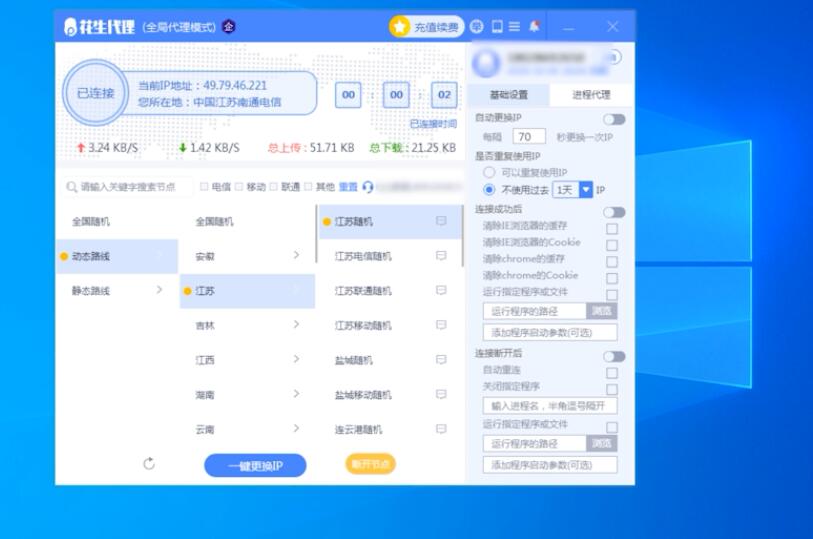Check 清除IE浏览器的Cookie checkbox
This screenshot has width=813, height=539.
pyautogui.click(x=612, y=245)
